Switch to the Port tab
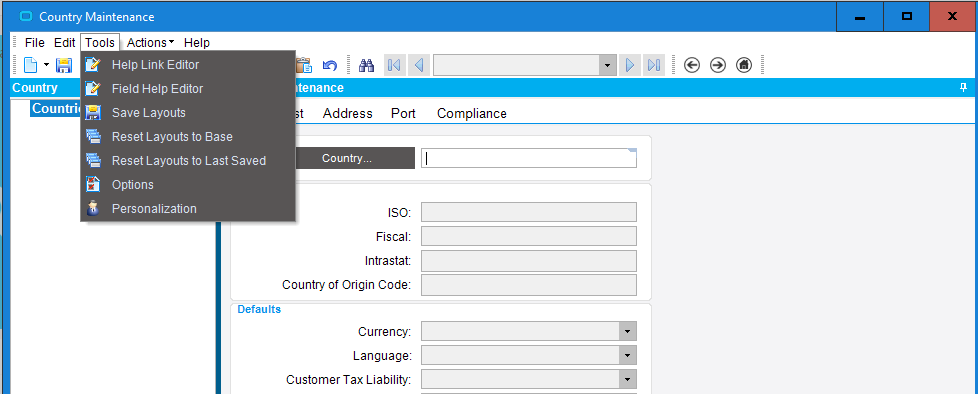Image resolution: width=978 pixels, height=394 pixels. 404,113
